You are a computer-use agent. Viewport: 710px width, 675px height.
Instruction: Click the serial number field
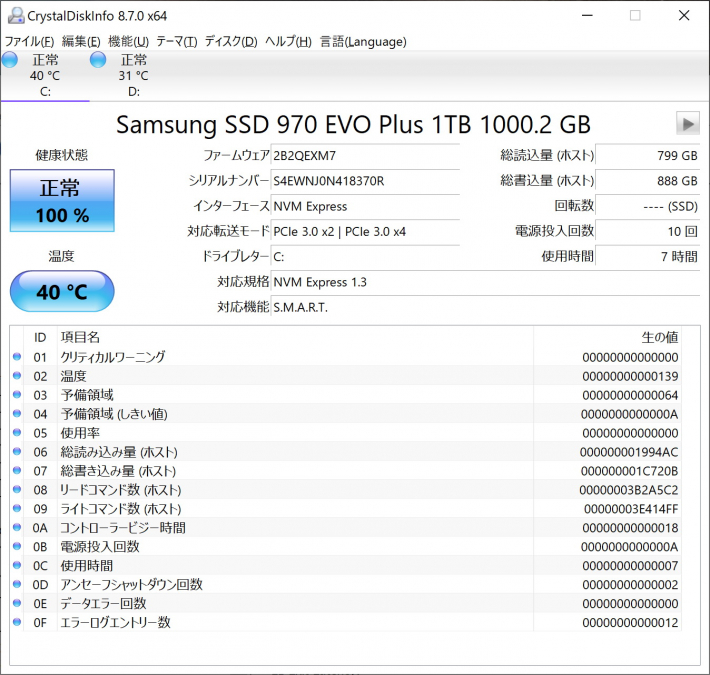click(x=365, y=181)
